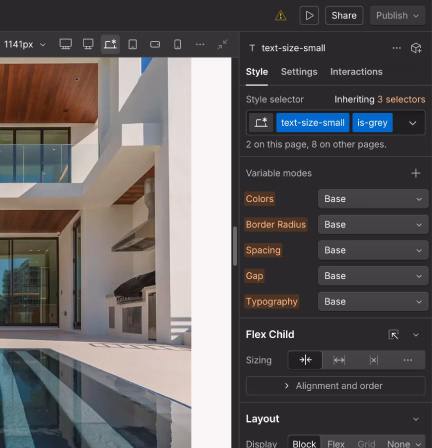Viewport: 432px width, 448px height.
Task: Switch to the Interactions tab
Action: click(356, 72)
